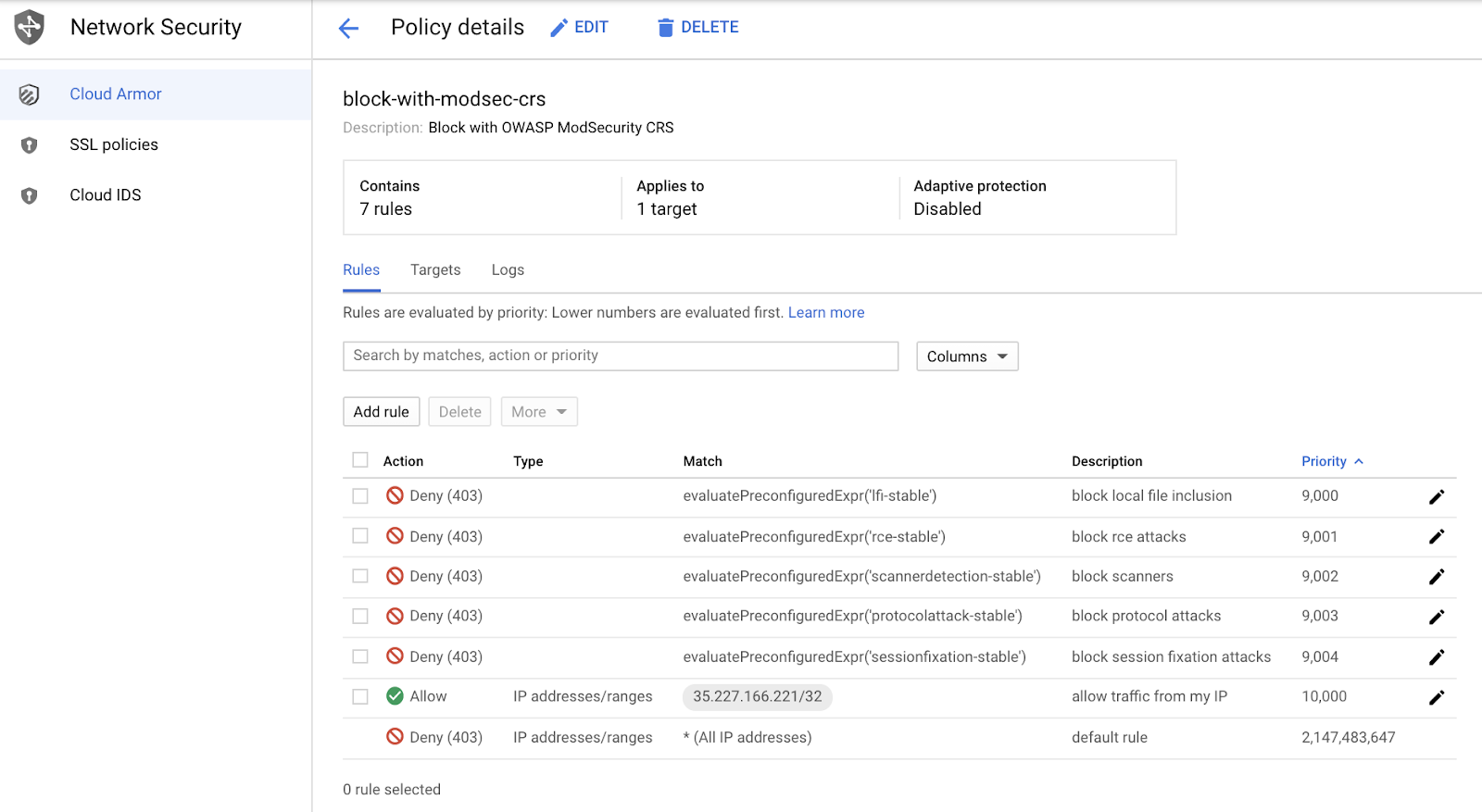Switch to the Targets tab

click(x=435, y=269)
